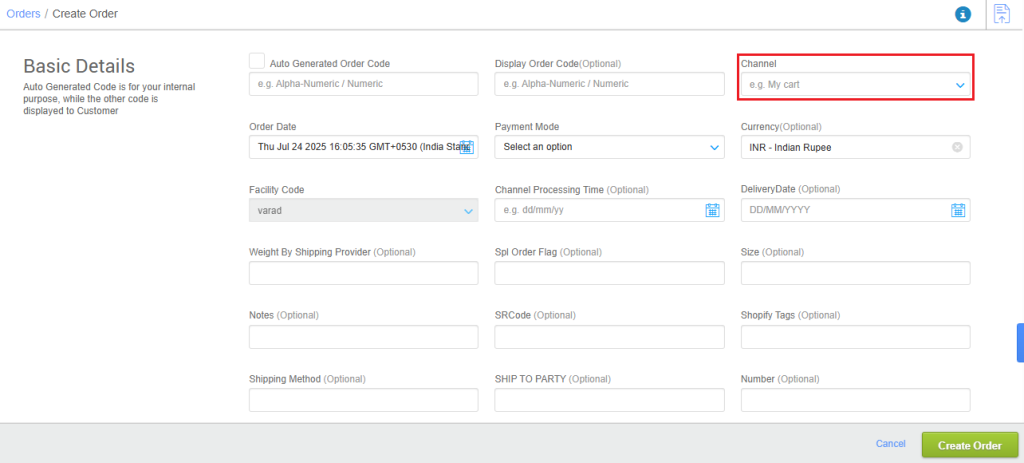Screen dimensions: 1024x463
Task: Click into the Order Date field
Action: point(364,147)
